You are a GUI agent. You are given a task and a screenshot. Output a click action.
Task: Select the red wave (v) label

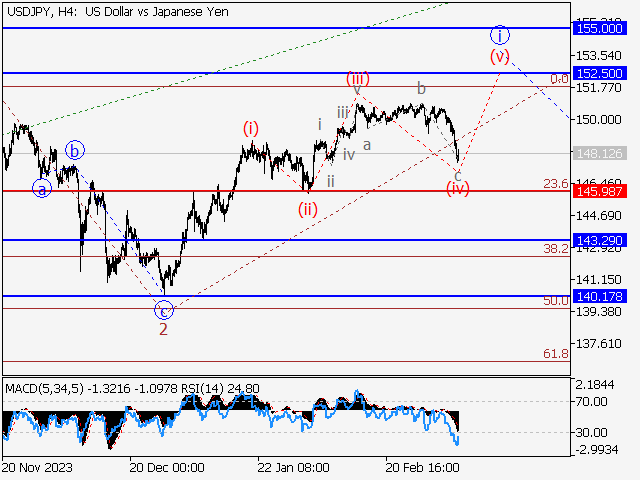500,56
